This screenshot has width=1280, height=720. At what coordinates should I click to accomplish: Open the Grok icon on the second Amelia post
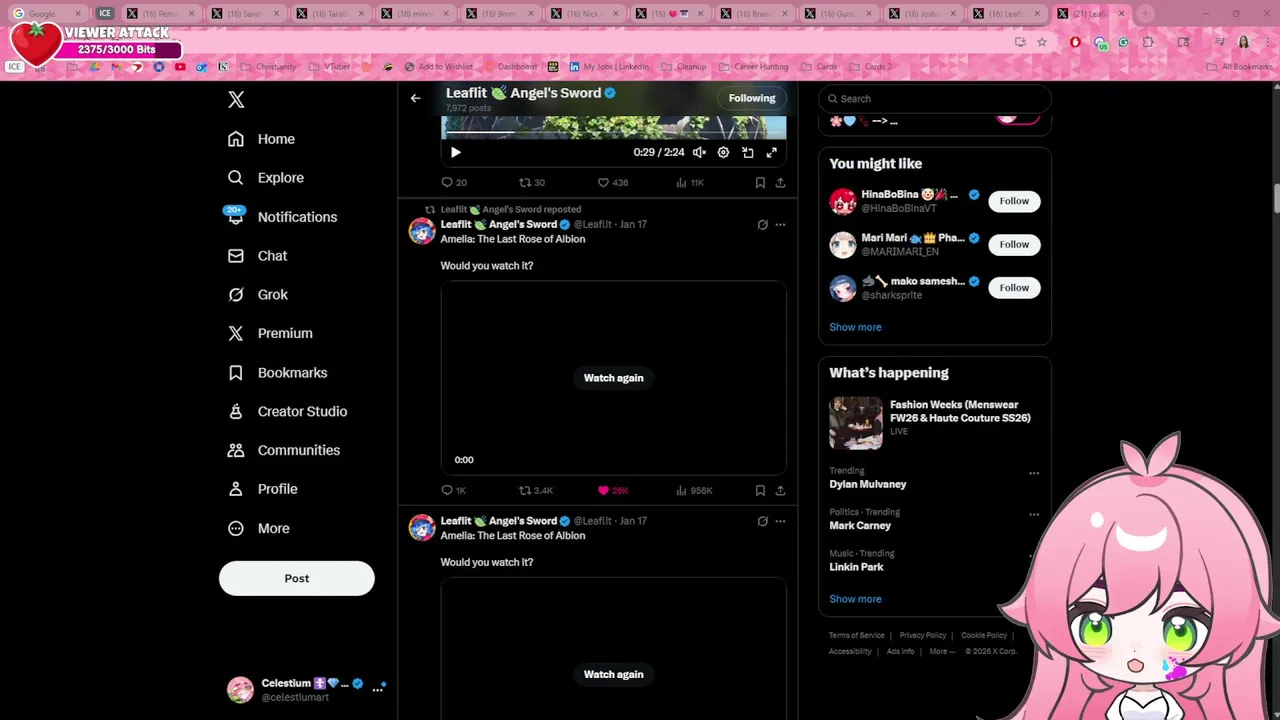(x=762, y=521)
